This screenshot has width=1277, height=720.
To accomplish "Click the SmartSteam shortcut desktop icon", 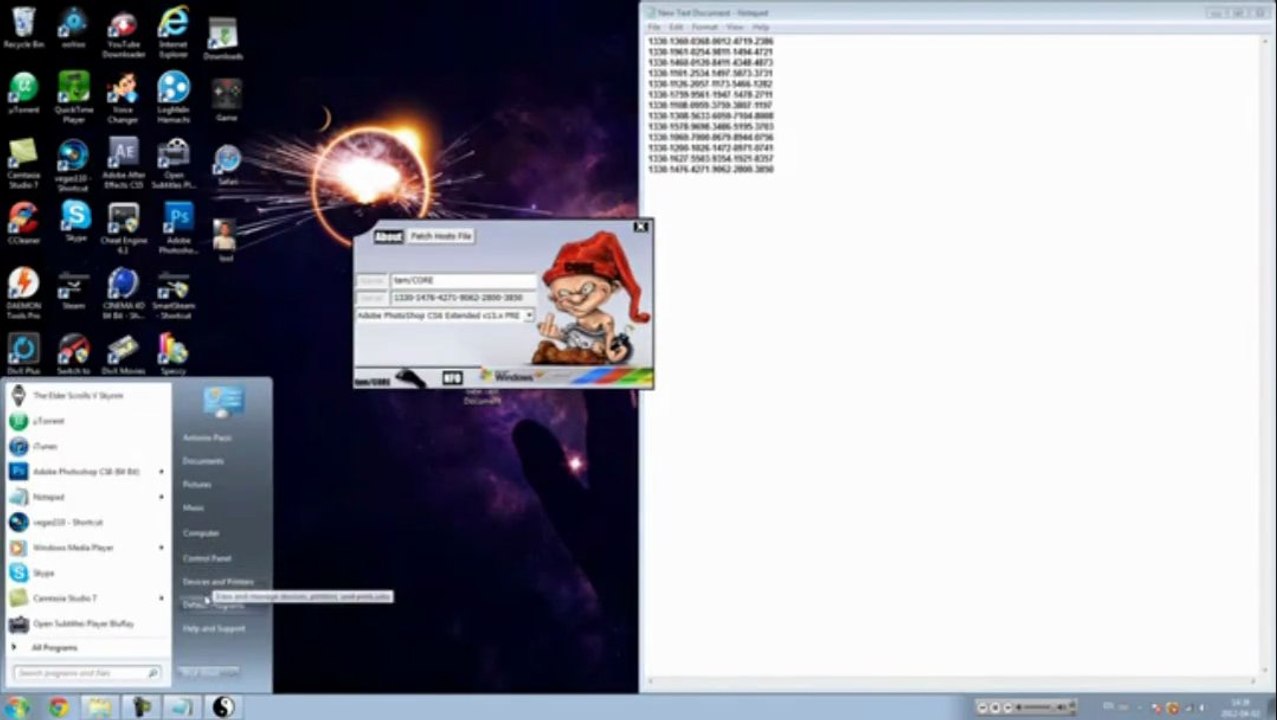I will point(173,292).
